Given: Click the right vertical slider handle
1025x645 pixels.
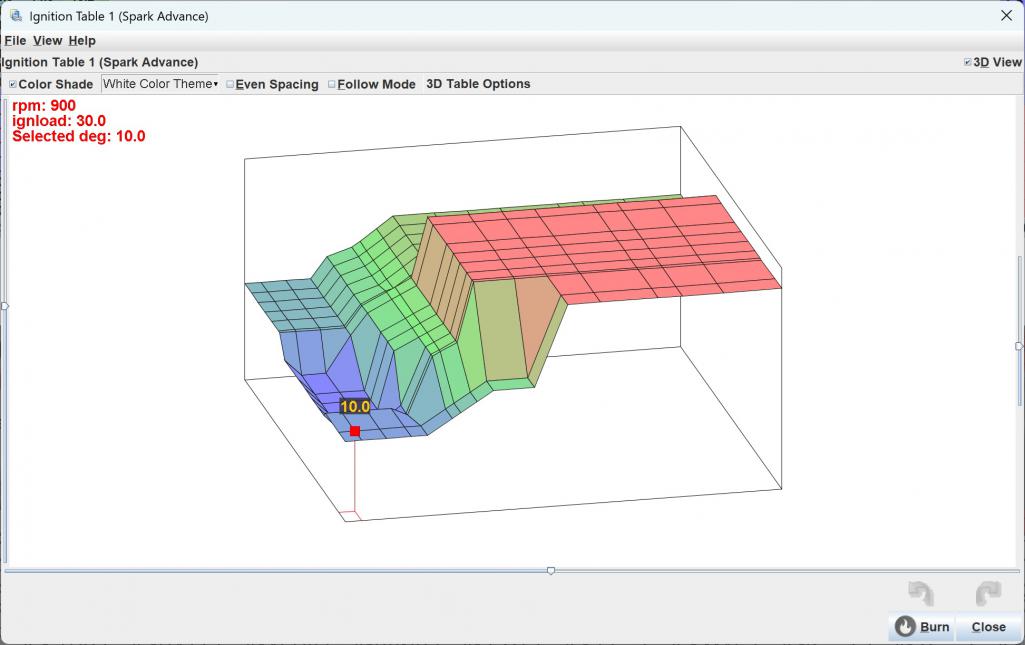Looking at the screenshot, I should [x=1018, y=346].
